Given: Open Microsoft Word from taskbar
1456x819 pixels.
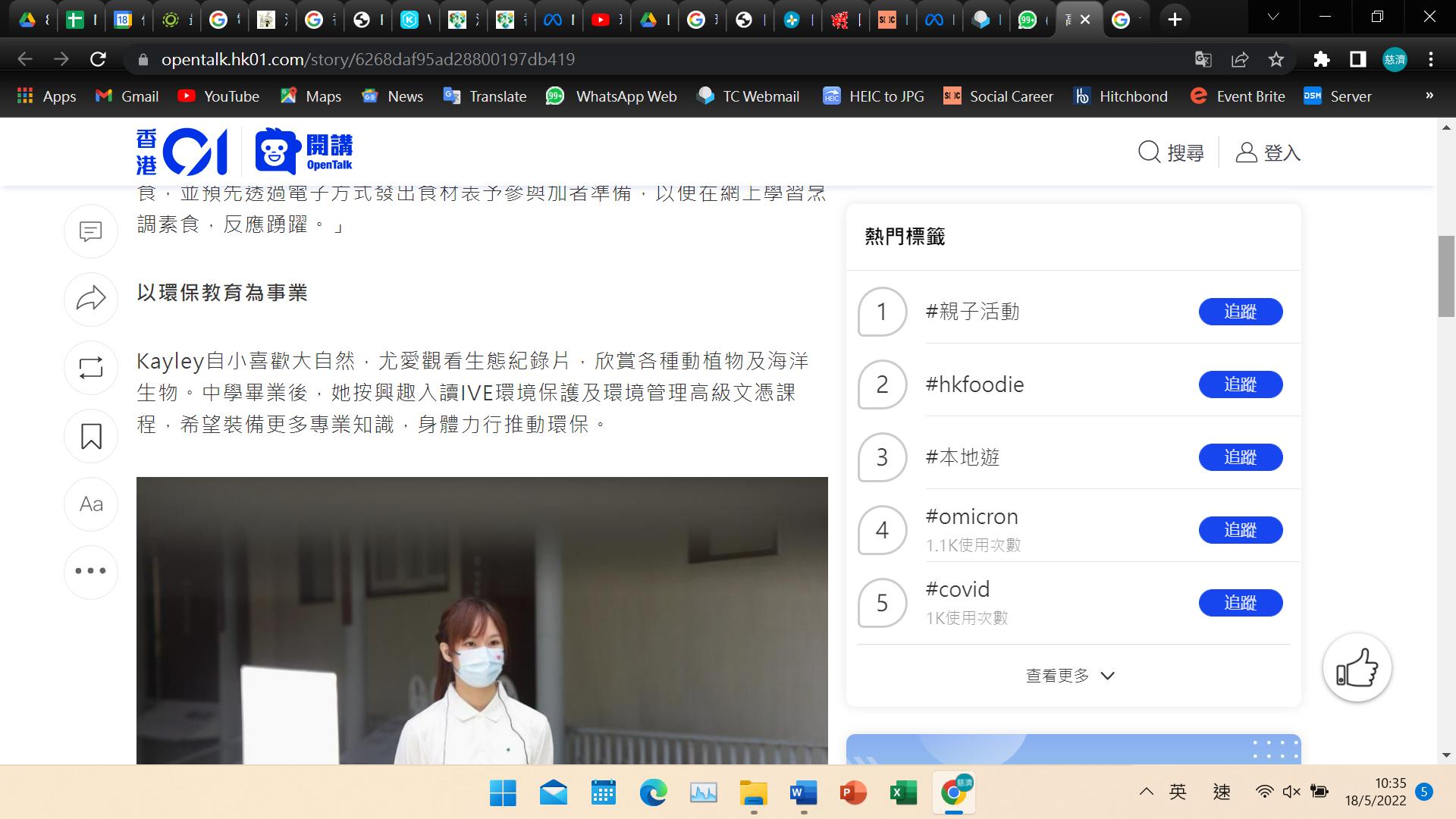Looking at the screenshot, I should pos(803,793).
